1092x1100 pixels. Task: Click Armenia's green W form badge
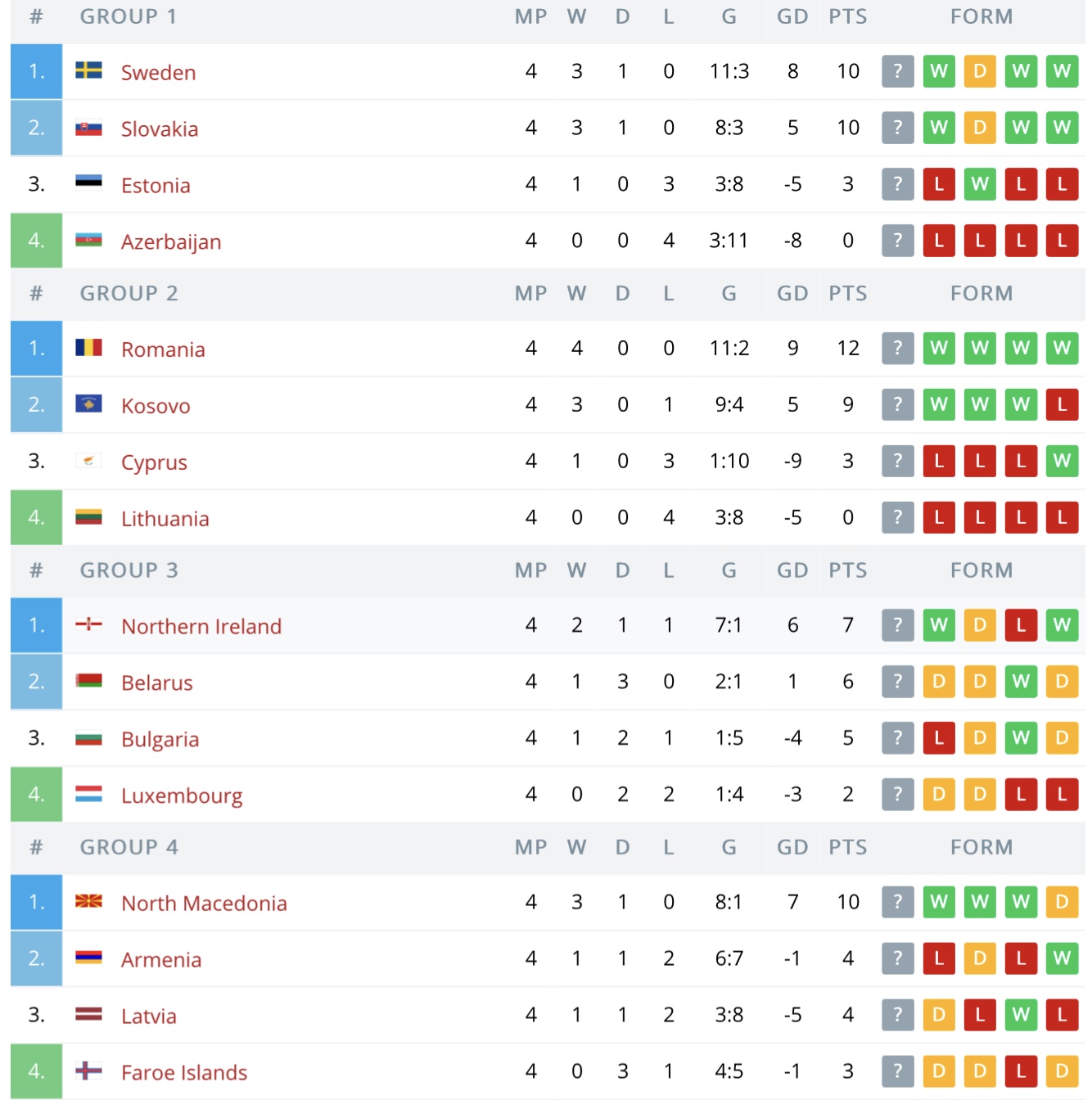[x=1061, y=958]
